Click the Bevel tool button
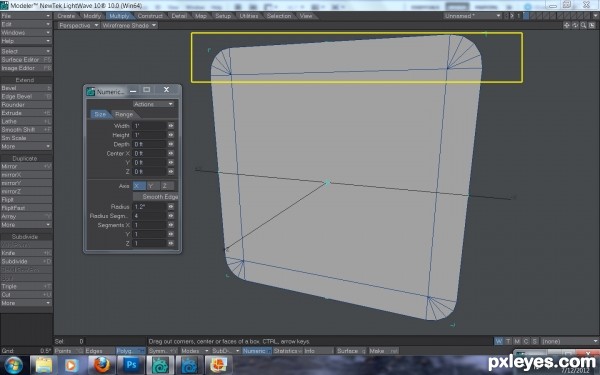The height and width of the screenshot is (375, 600). tap(26, 88)
